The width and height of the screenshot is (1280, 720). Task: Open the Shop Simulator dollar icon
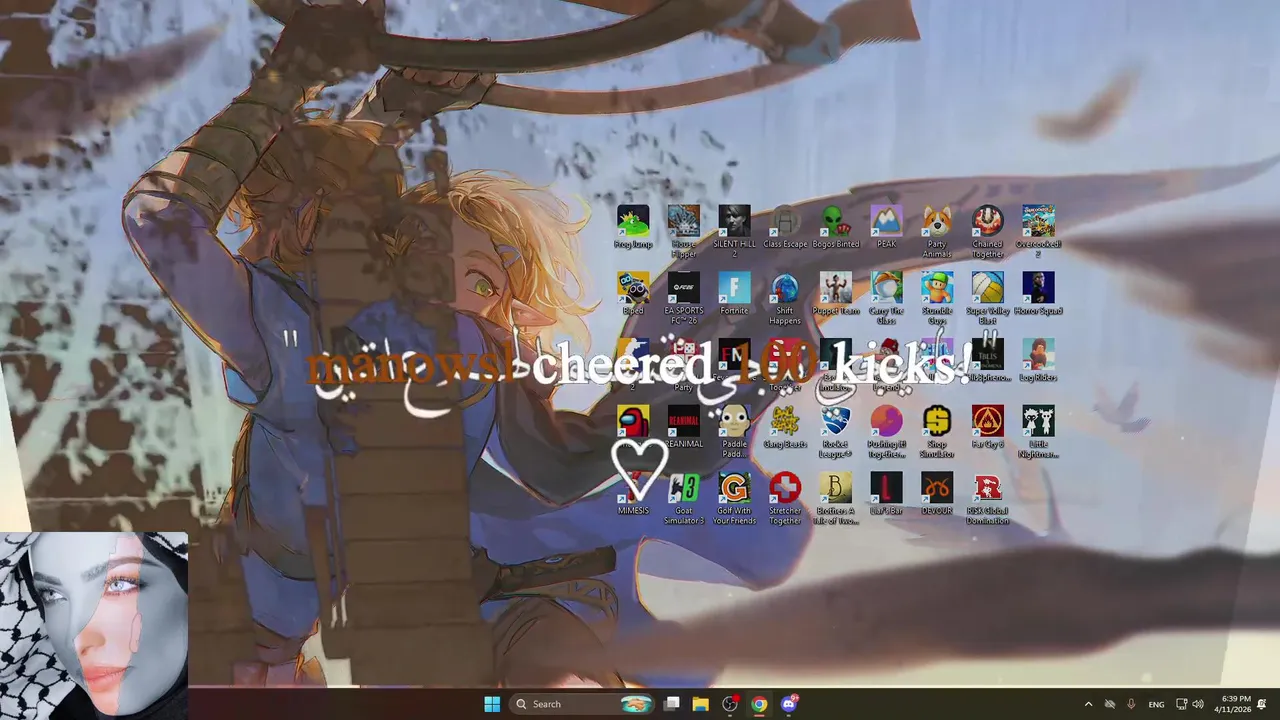937,432
